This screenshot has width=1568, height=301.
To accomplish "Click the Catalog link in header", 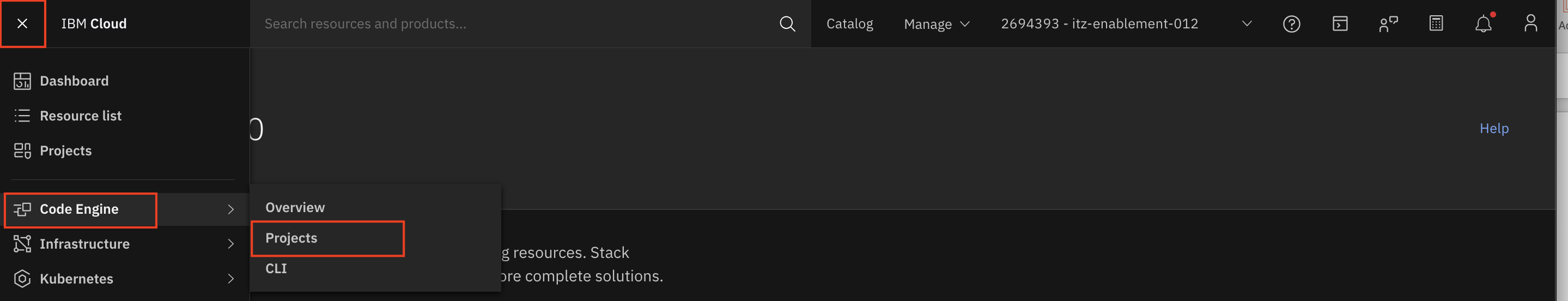I will point(849,24).
